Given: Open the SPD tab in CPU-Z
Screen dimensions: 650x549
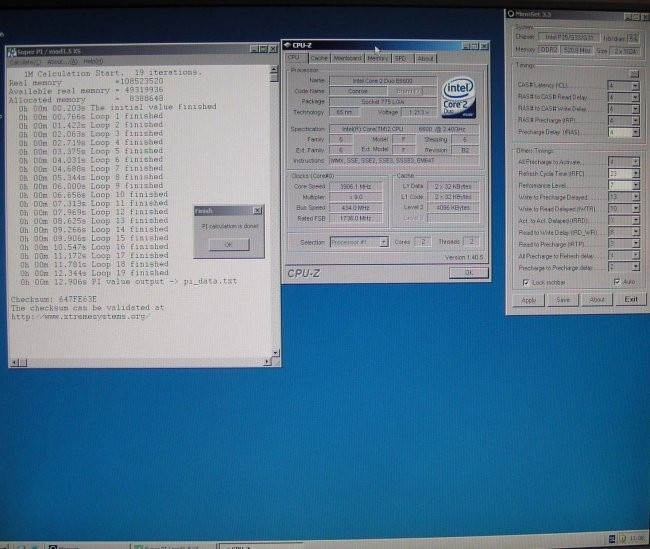Looking at the screenshot, I should (x=402, y=58).
